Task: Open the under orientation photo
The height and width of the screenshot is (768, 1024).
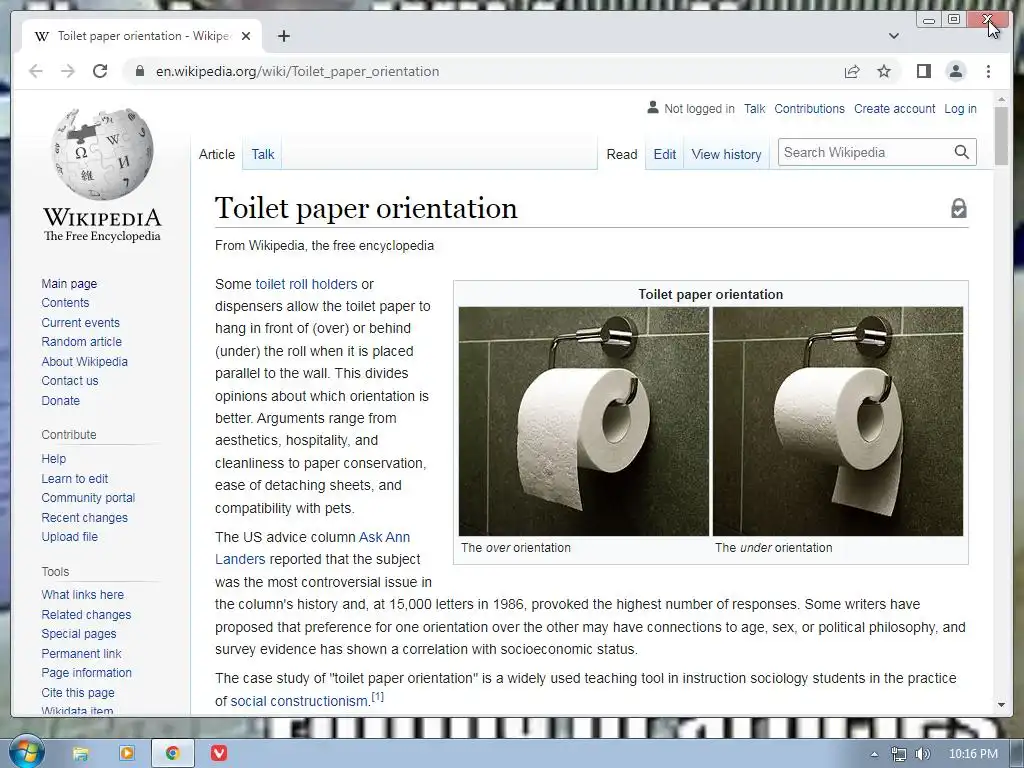Action: click(x=838, y=421)
